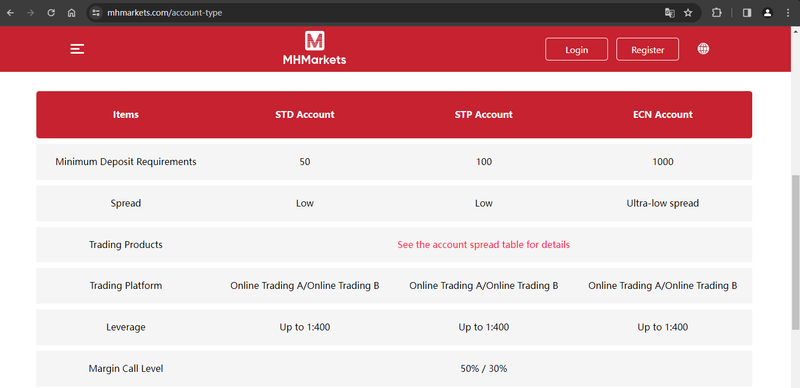
Task: Click ECN Account trading platform cell
Action: point(663,285)
